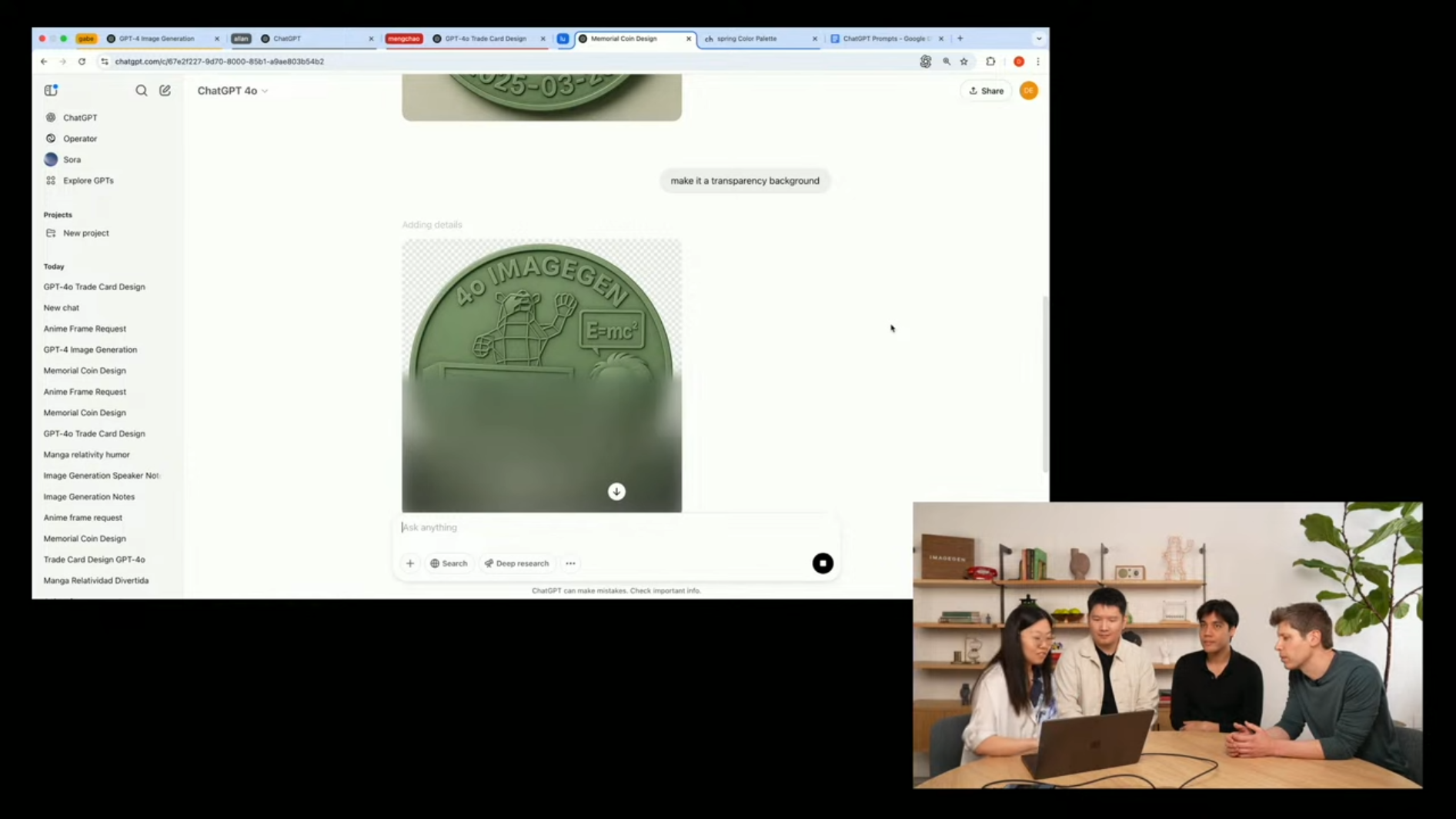Image resolution: width=1456 pixels, height=819 pixels.
Task: Click the 'make it a transparency background' message
Action: [x=745, y=181]
